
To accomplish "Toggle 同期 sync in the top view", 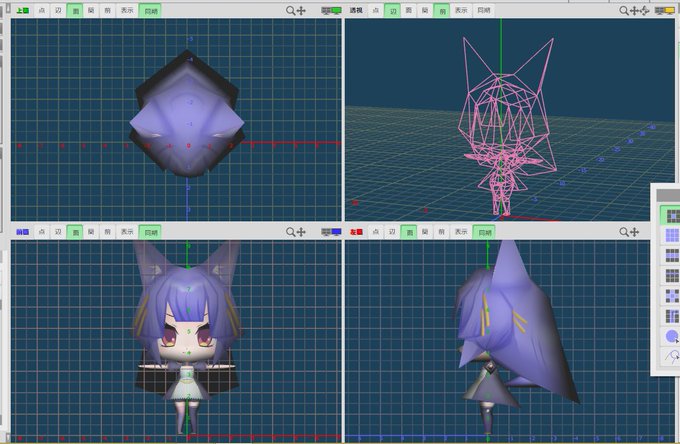I will click(150, 10).
